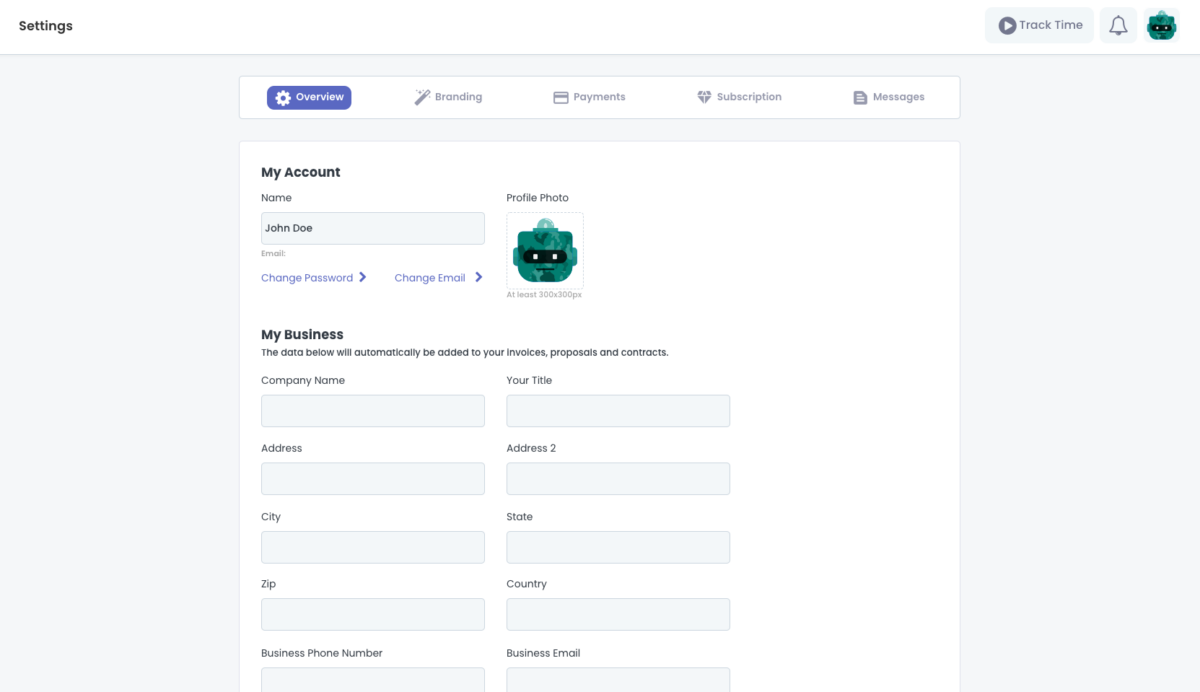Viewport: 1200px width, 692px height.
Task: Click the magic wand Branding icon
Action: click(423, 98)
